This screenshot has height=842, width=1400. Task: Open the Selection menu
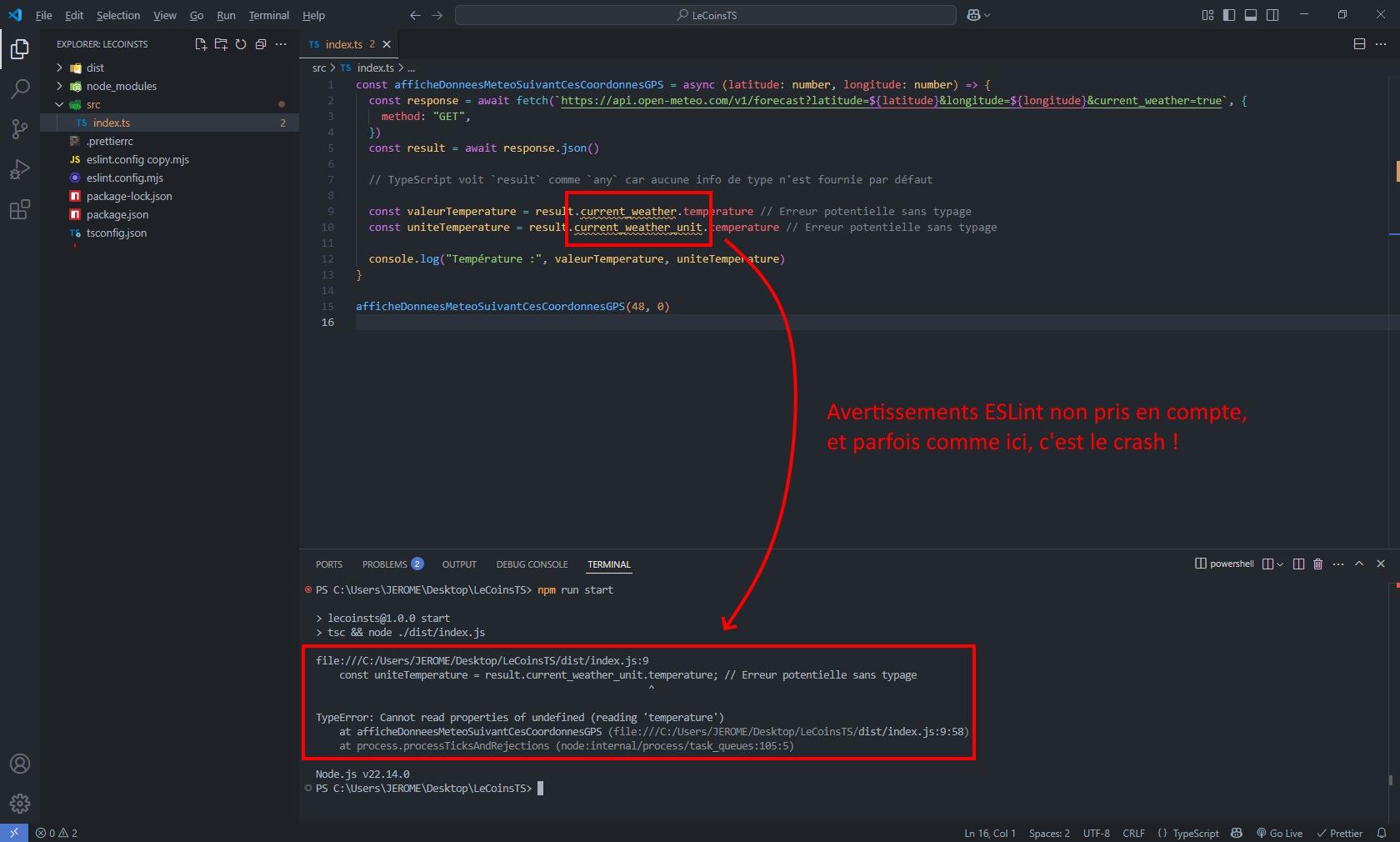118,15
